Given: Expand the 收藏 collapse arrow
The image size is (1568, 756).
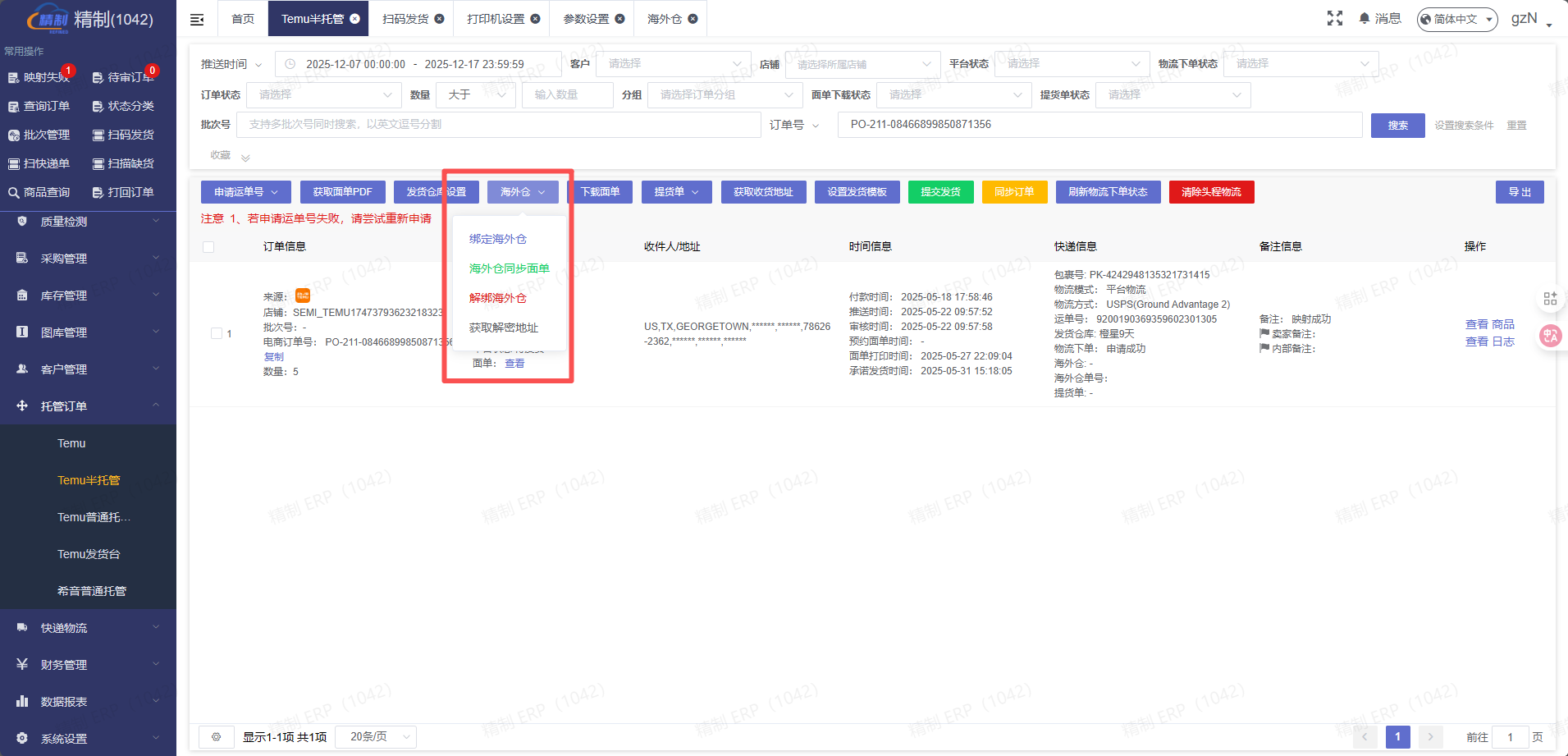Looking at the screenshot, I should click(245, 157).
